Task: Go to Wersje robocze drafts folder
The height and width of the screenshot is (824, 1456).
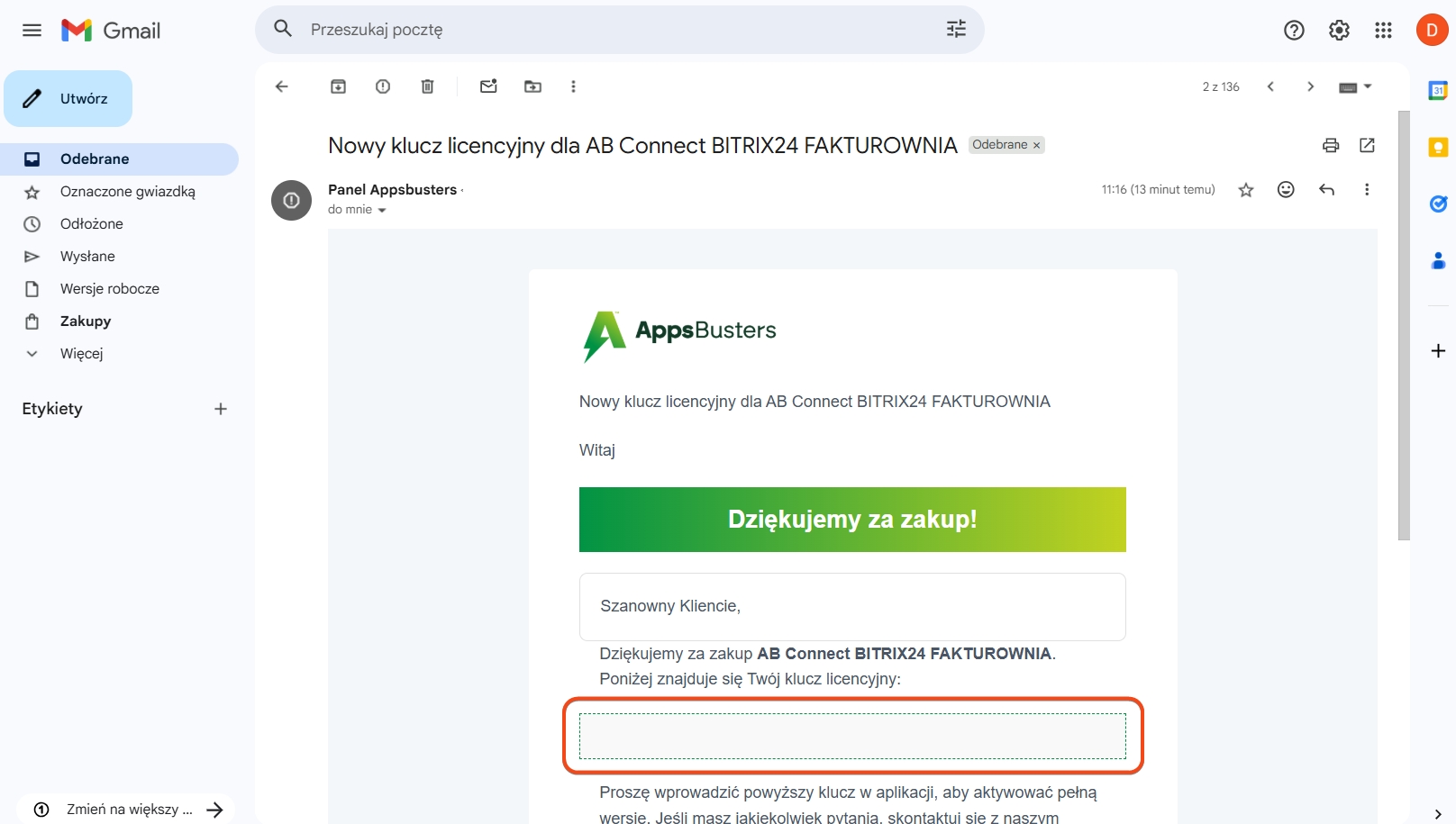Action: point(109,289)
